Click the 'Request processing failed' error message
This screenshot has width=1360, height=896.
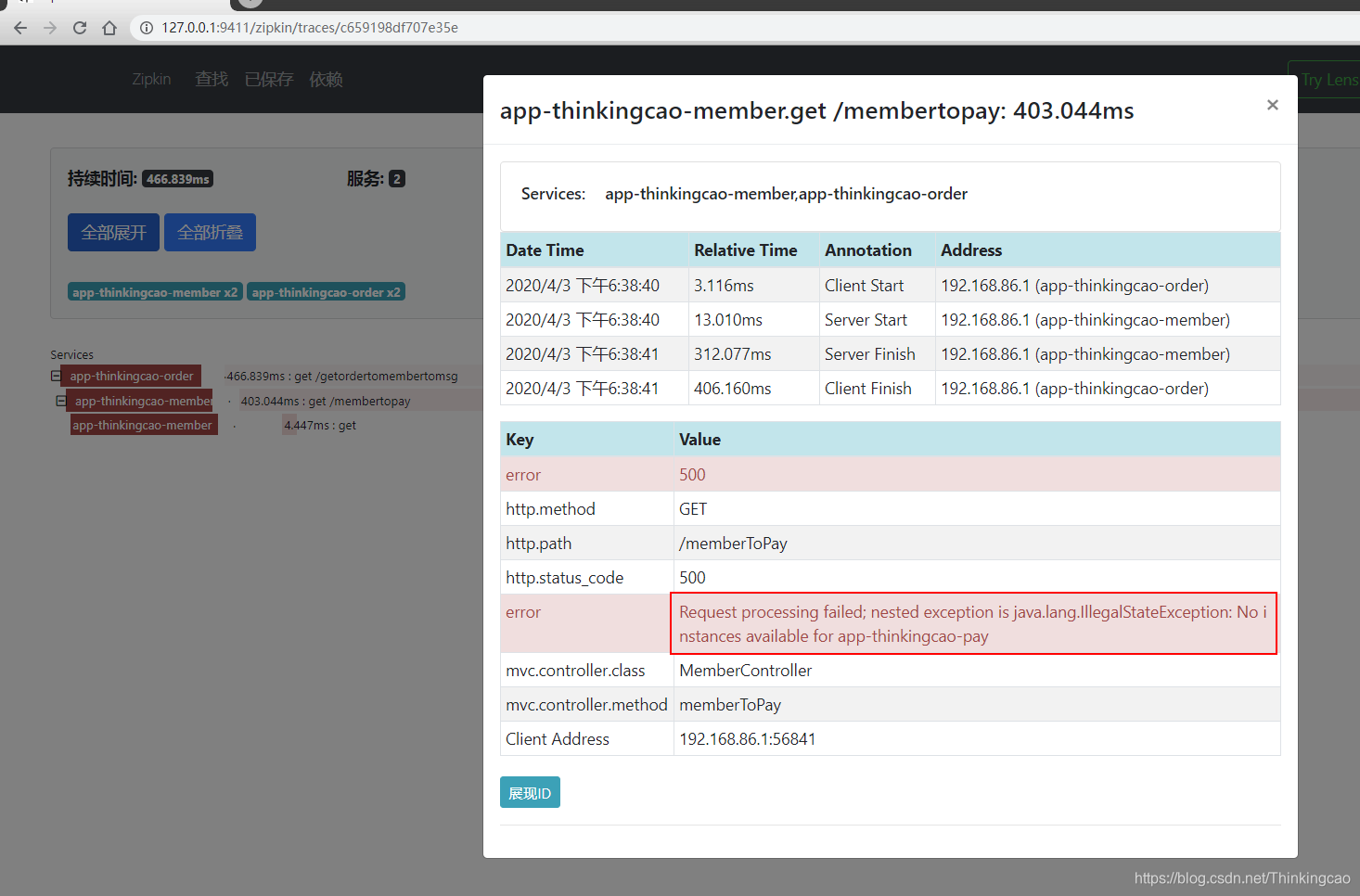[x=973, y=624]
